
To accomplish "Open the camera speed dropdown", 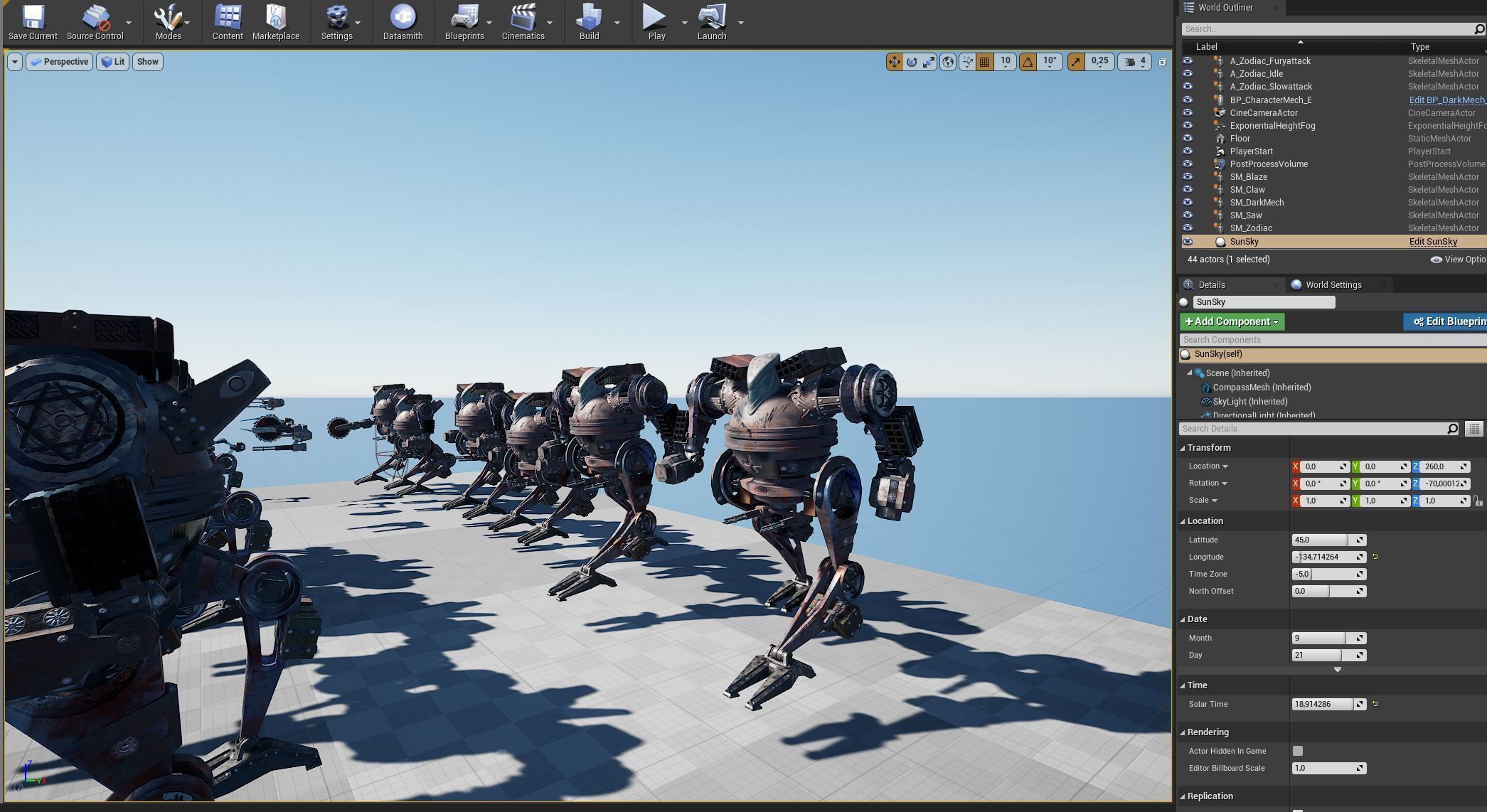I will click(1136, 62).
